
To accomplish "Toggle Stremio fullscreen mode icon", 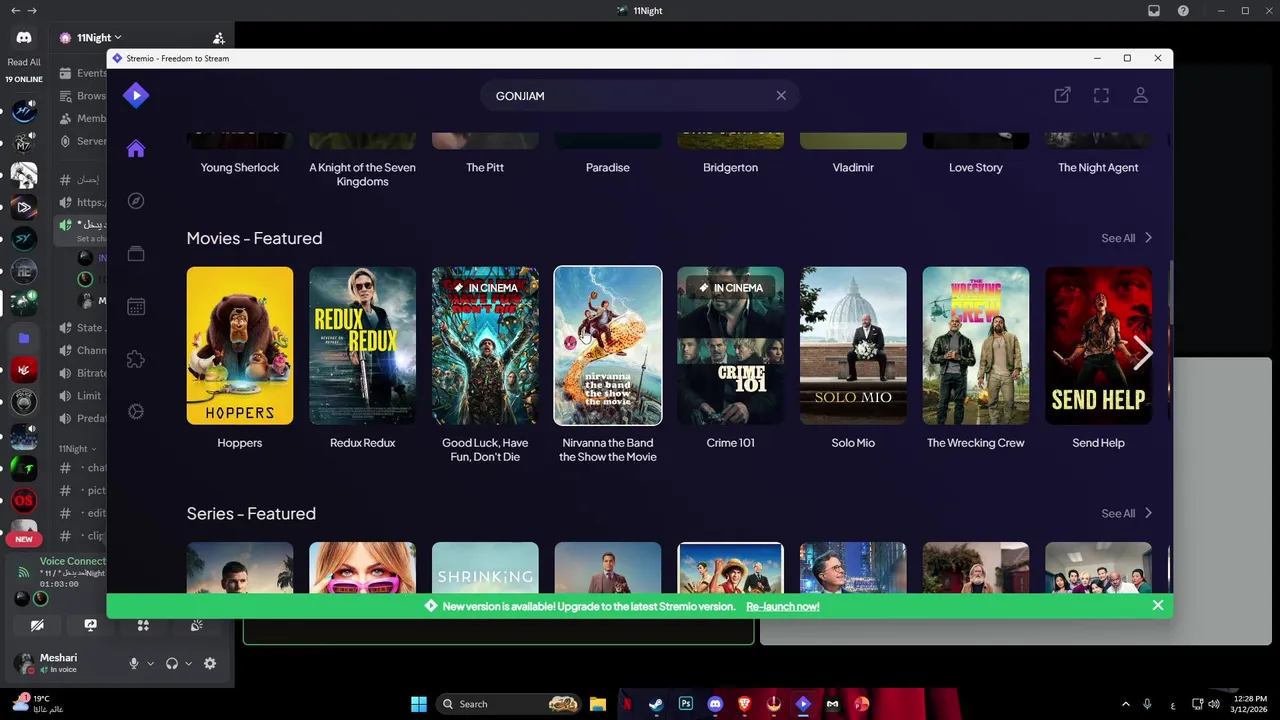I will [x=1101, y=95].
